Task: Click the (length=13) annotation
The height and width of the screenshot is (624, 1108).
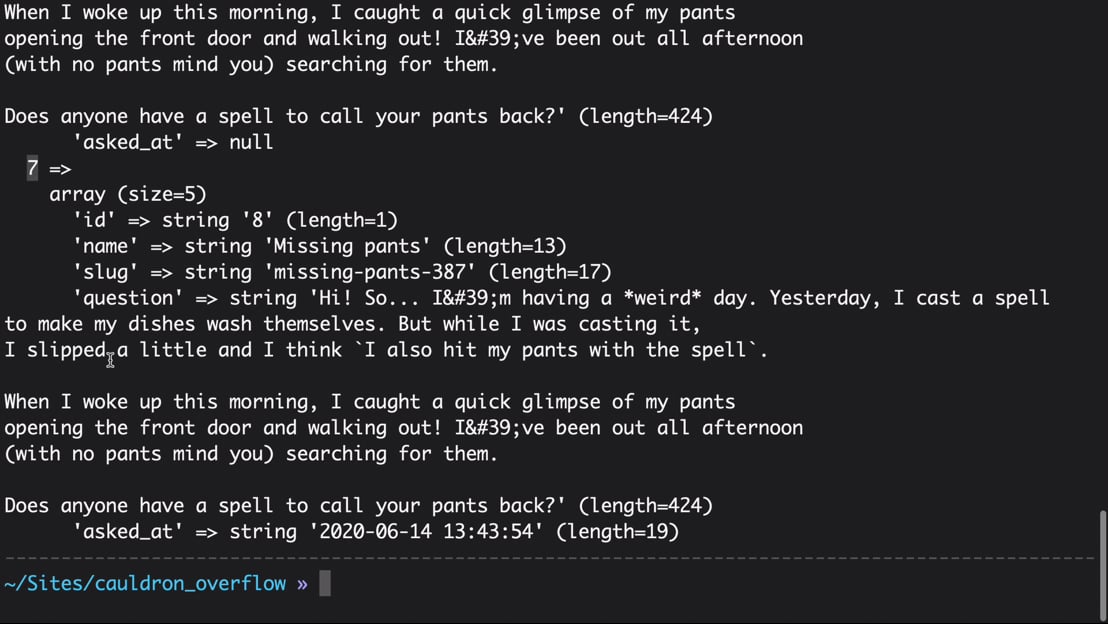Action: pyautogui.click(x=505, y=246)
